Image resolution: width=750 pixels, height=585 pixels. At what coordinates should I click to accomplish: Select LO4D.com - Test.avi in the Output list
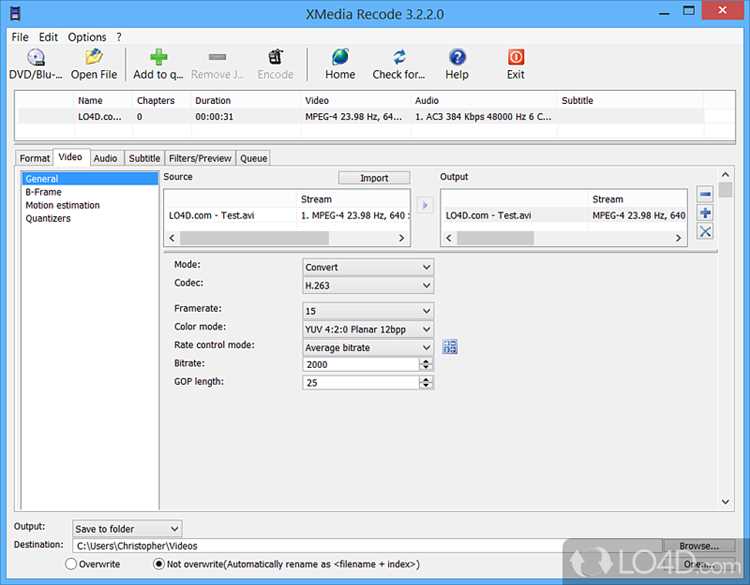tap(488, 215)
